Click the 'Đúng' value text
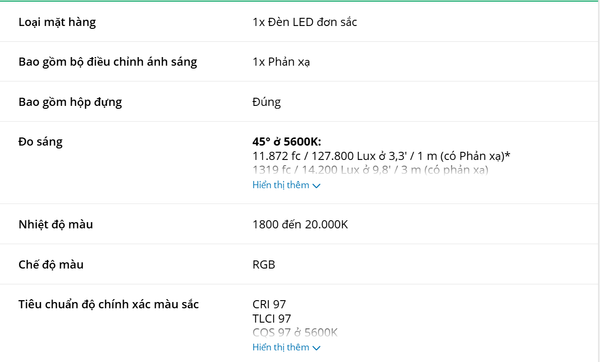Screen dimensions: 600x362 [266, 102]
